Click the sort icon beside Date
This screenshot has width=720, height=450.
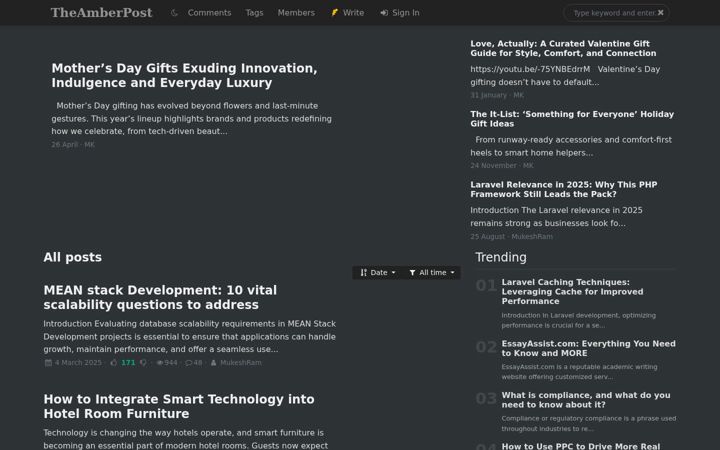click(363, 273)
